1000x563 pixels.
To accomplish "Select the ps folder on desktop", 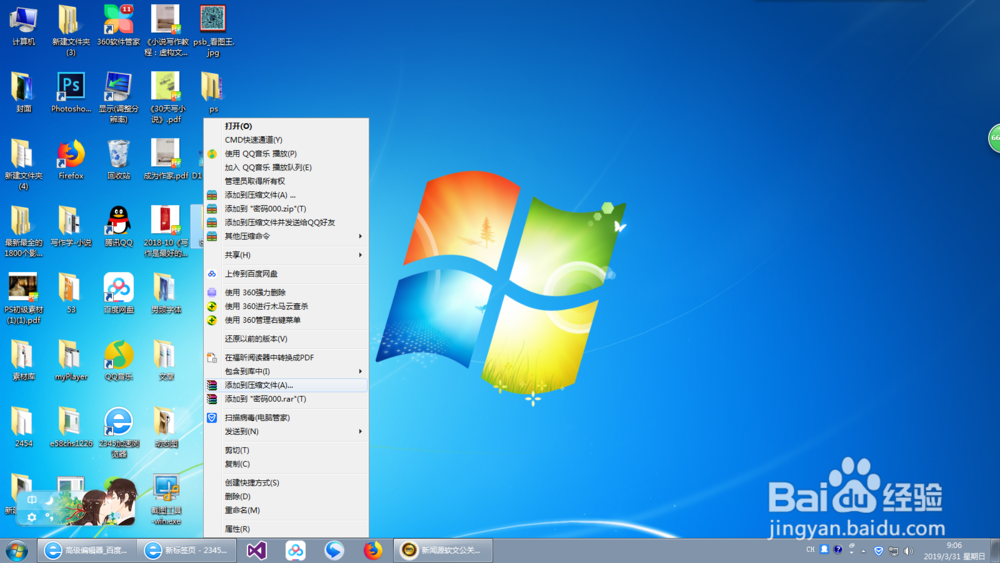I will (213, 92).
